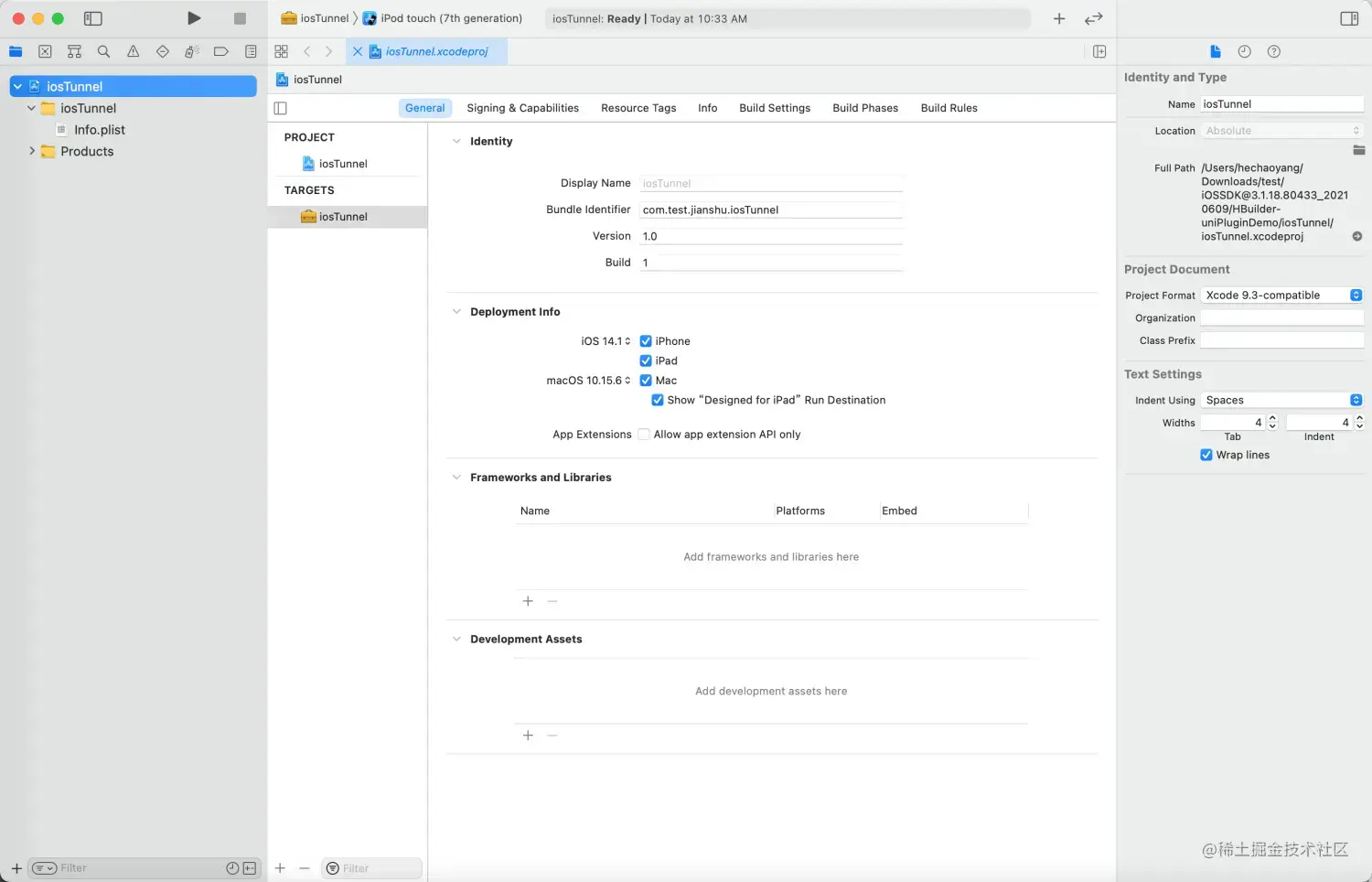Toggle the iPad deployment checkbox
Screen dimensions: 1372x882
[646, 360]
